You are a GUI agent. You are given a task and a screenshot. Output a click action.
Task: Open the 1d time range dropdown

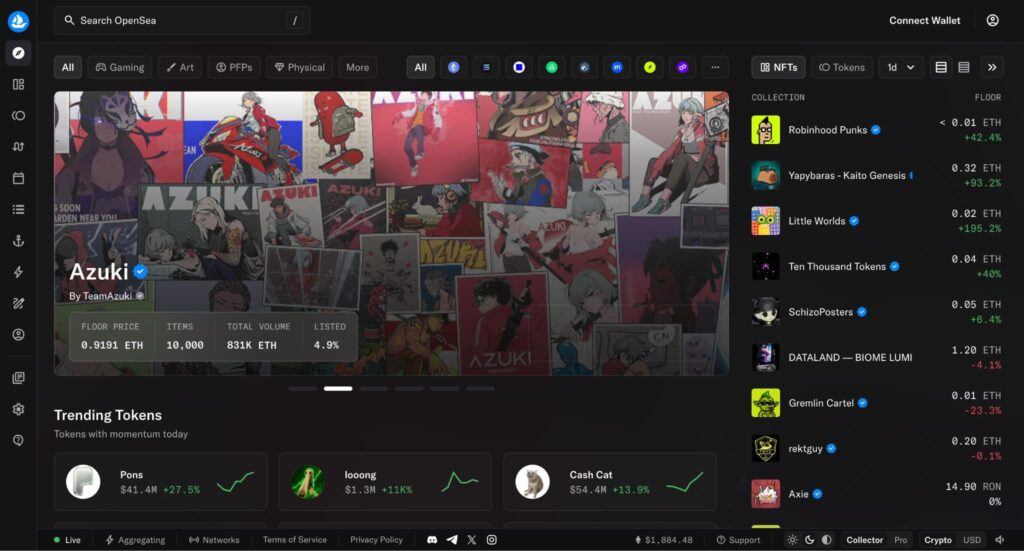pos(900,67)
